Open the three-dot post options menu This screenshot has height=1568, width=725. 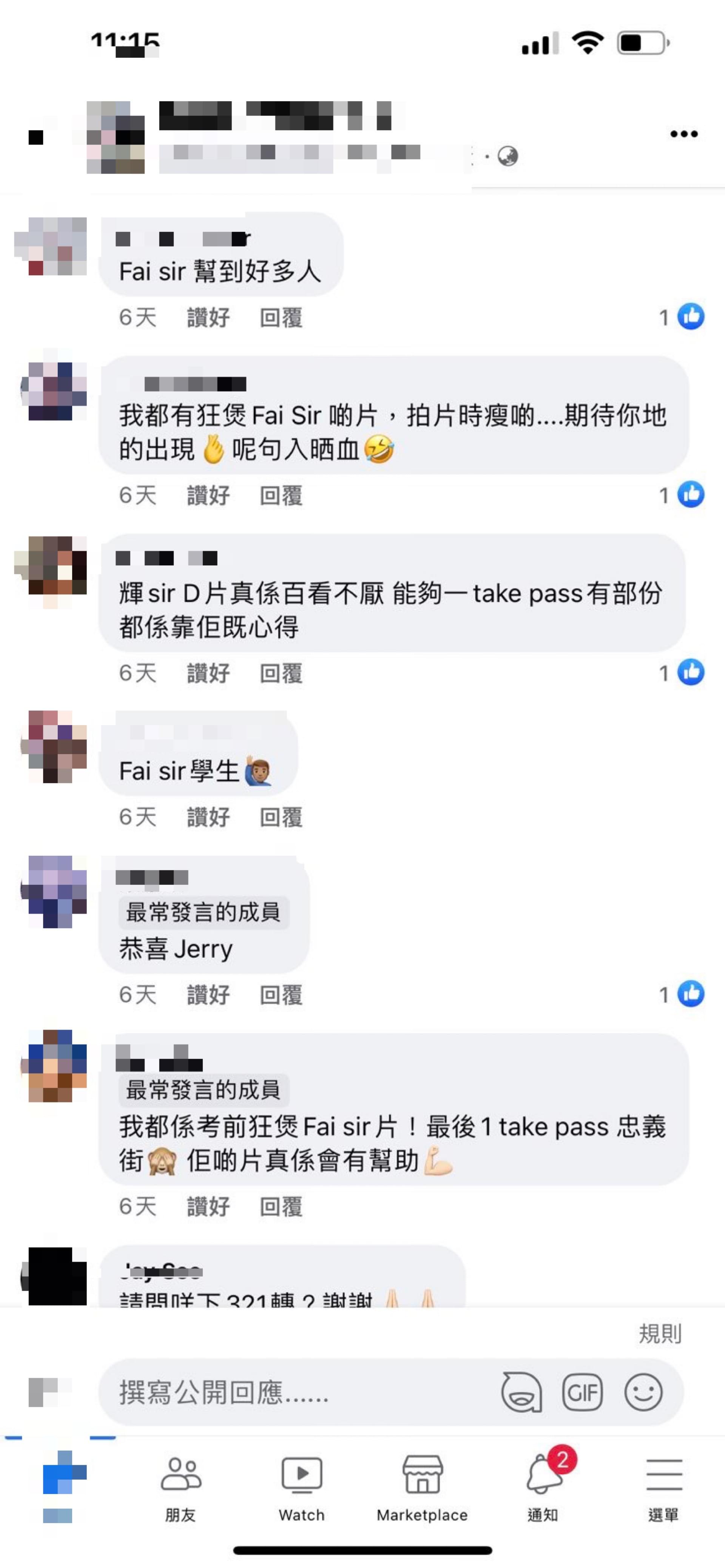[x=683, y=134]
